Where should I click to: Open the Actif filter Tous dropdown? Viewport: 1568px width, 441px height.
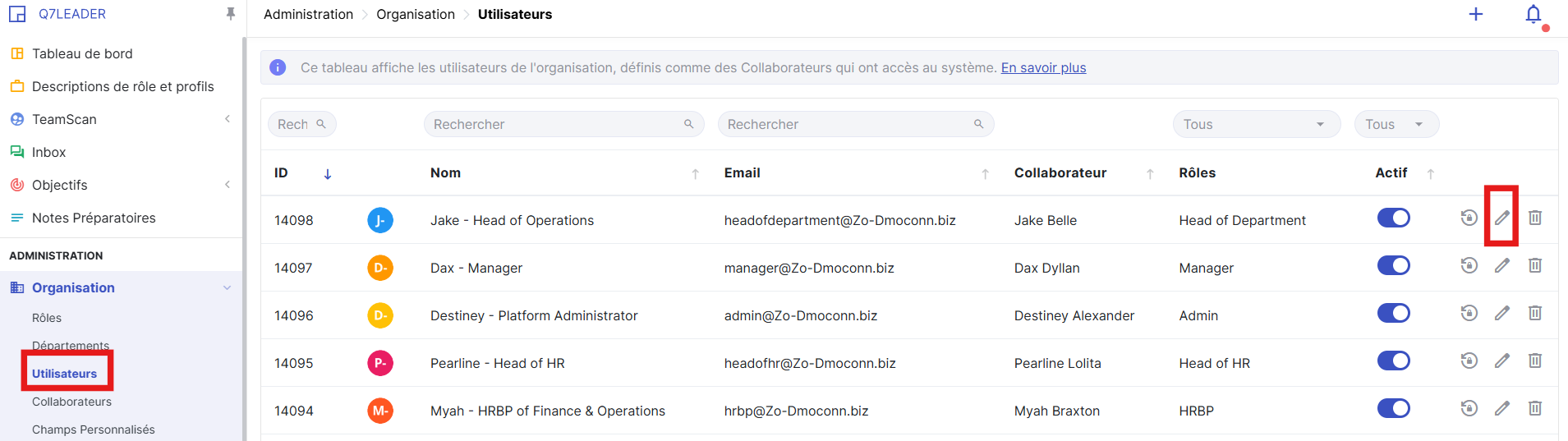coord(1396,124)
